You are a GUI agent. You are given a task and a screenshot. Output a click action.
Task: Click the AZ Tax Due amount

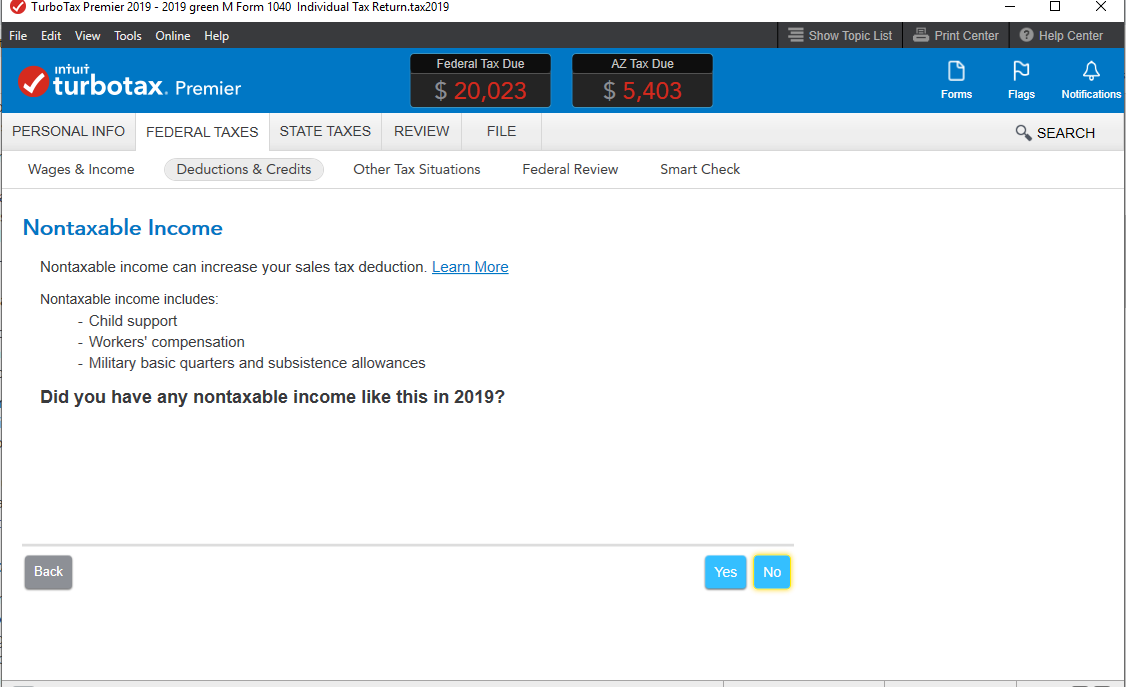click(x=642, y=90)
